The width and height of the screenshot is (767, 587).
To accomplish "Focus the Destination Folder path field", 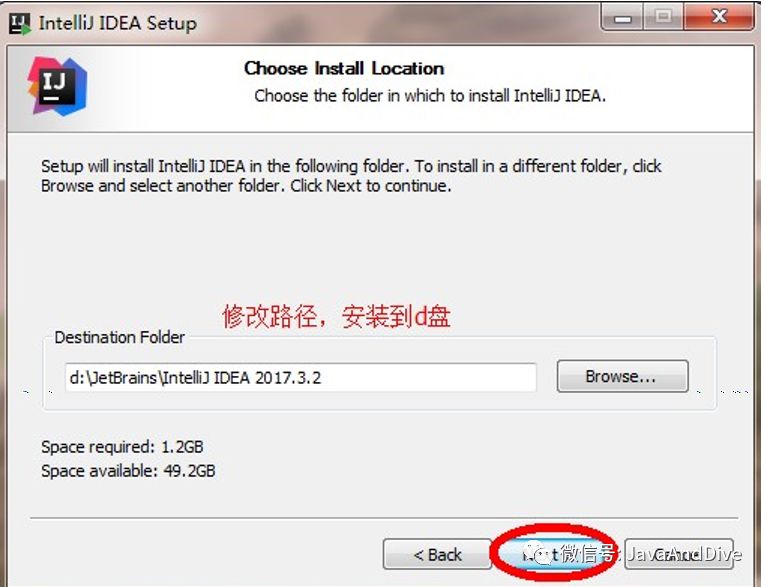I will tap(301, 377).
